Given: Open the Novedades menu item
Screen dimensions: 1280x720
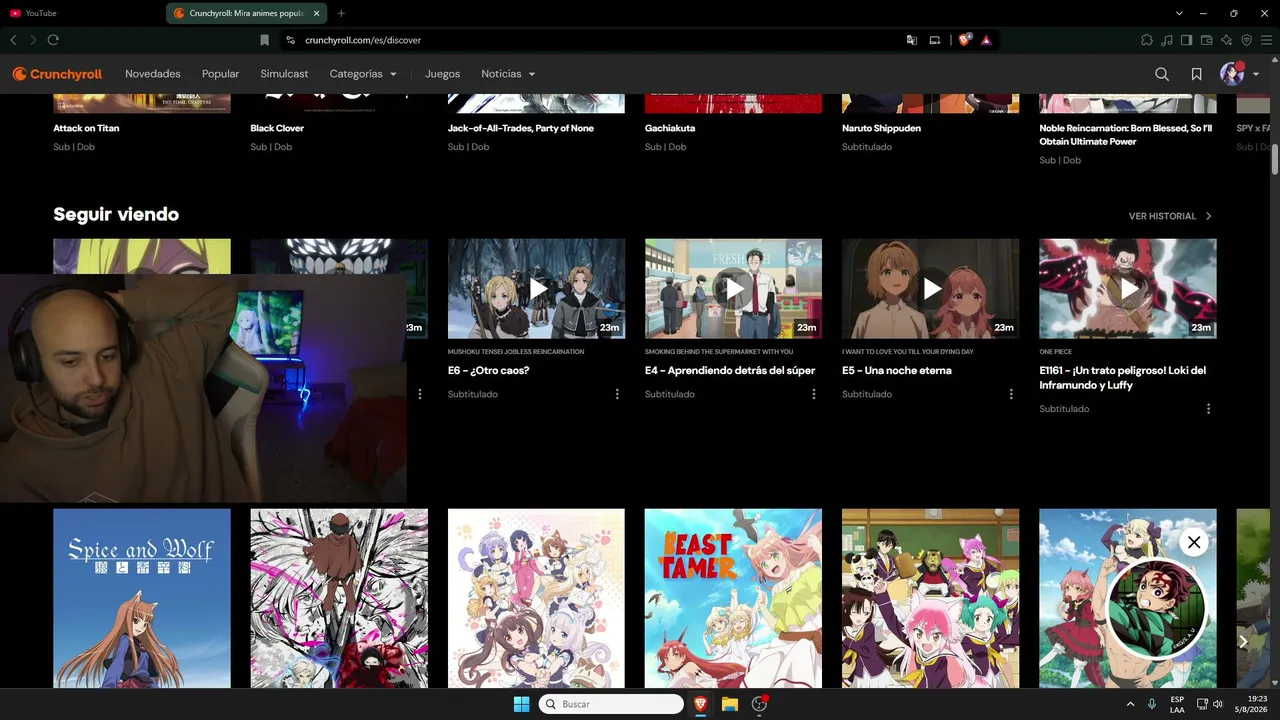Looking at the screenshot, I should [153, 74].
